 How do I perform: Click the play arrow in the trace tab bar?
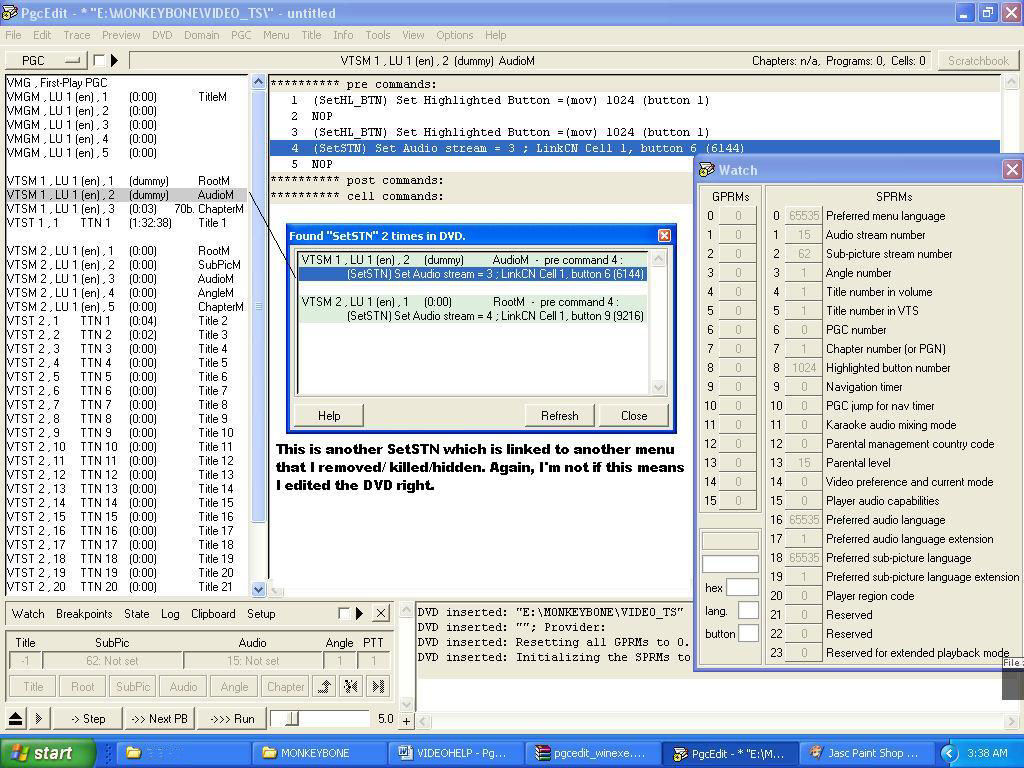pos(359,613)
